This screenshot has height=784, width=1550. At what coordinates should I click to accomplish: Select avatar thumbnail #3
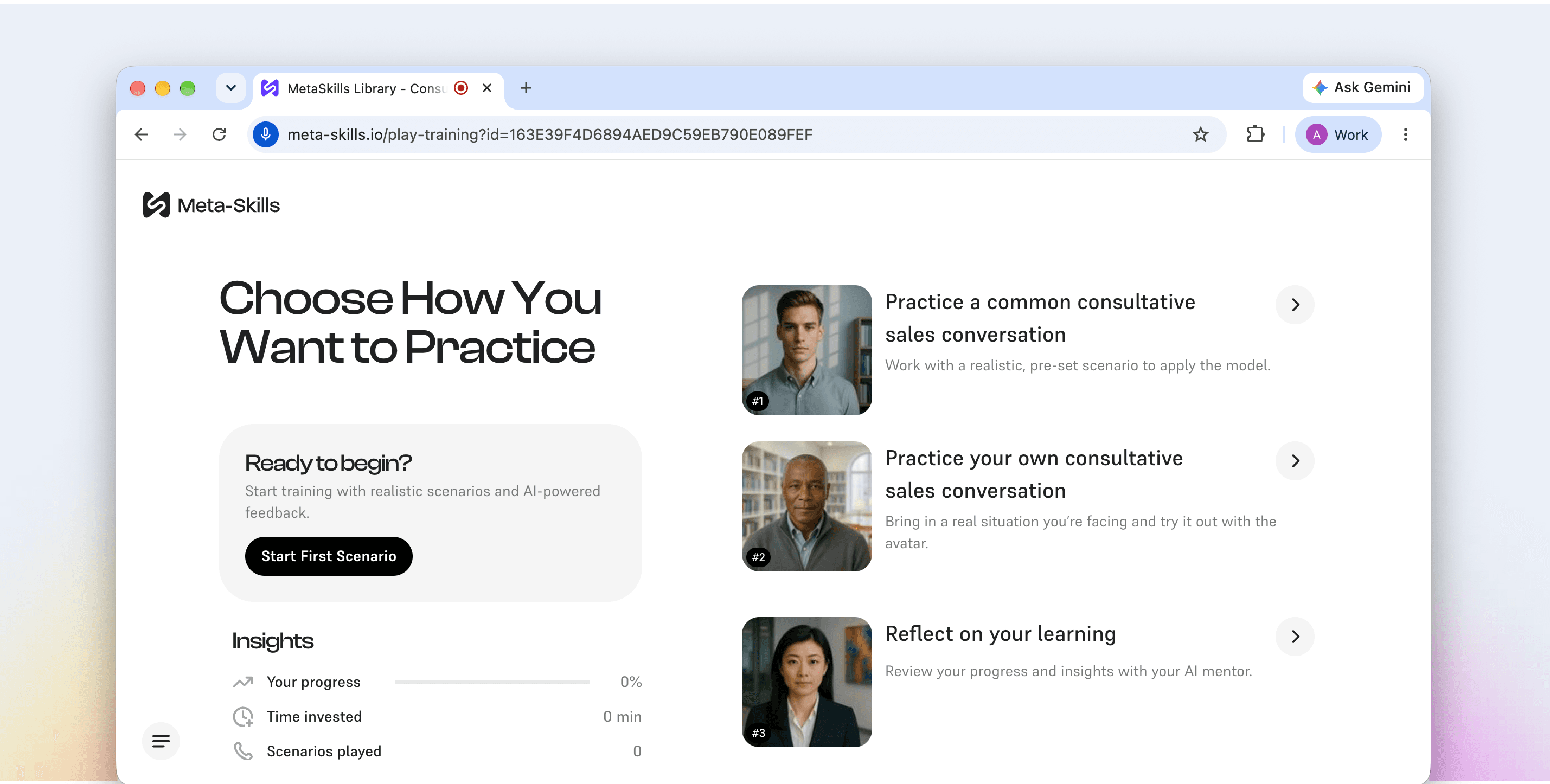tap(806, 682)
